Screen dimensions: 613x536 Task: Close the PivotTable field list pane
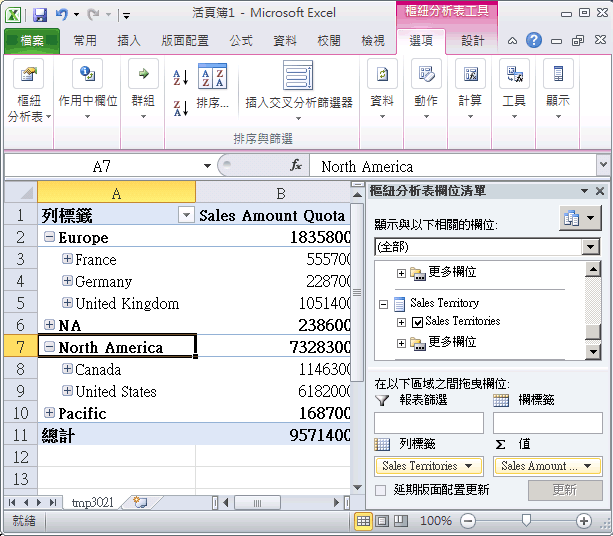(x=600, y=191)
